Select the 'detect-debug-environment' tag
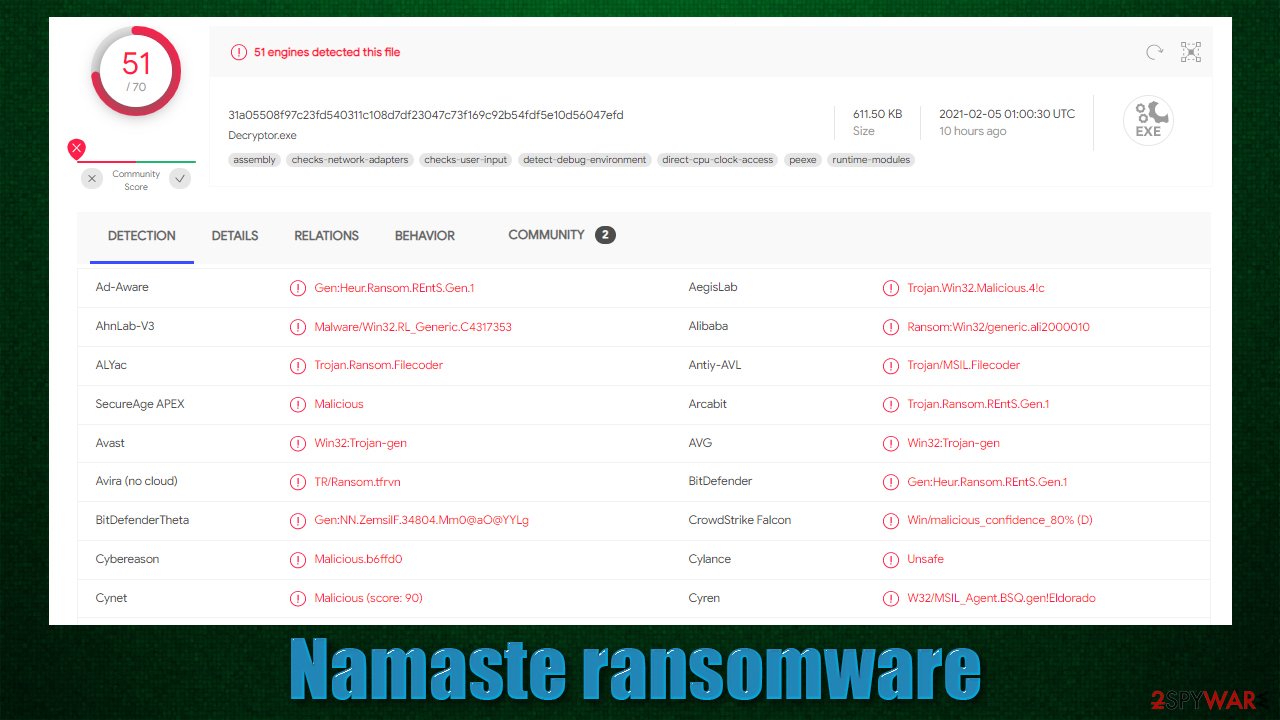Image resolution: width=1280 pixels, height=720 pixels. click(585, 160)
